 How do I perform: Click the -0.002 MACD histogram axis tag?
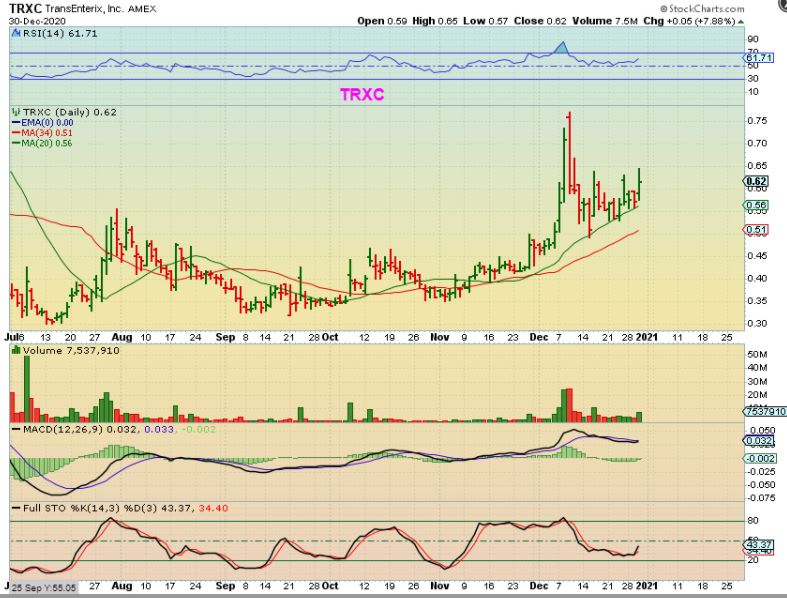click(760, 458)
